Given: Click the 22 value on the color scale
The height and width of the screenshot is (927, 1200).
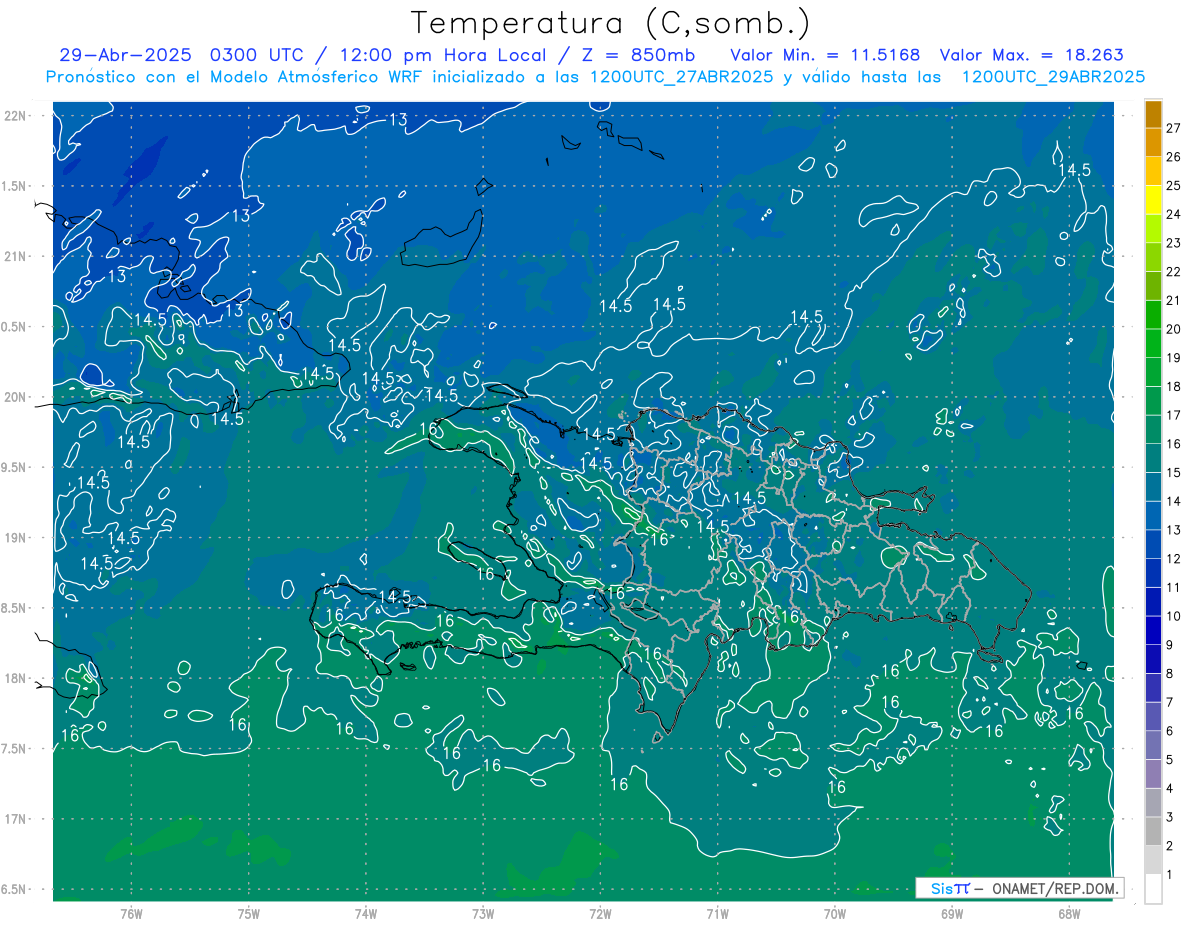Looking at the screenshot, I should click(x=1174, y=271).
